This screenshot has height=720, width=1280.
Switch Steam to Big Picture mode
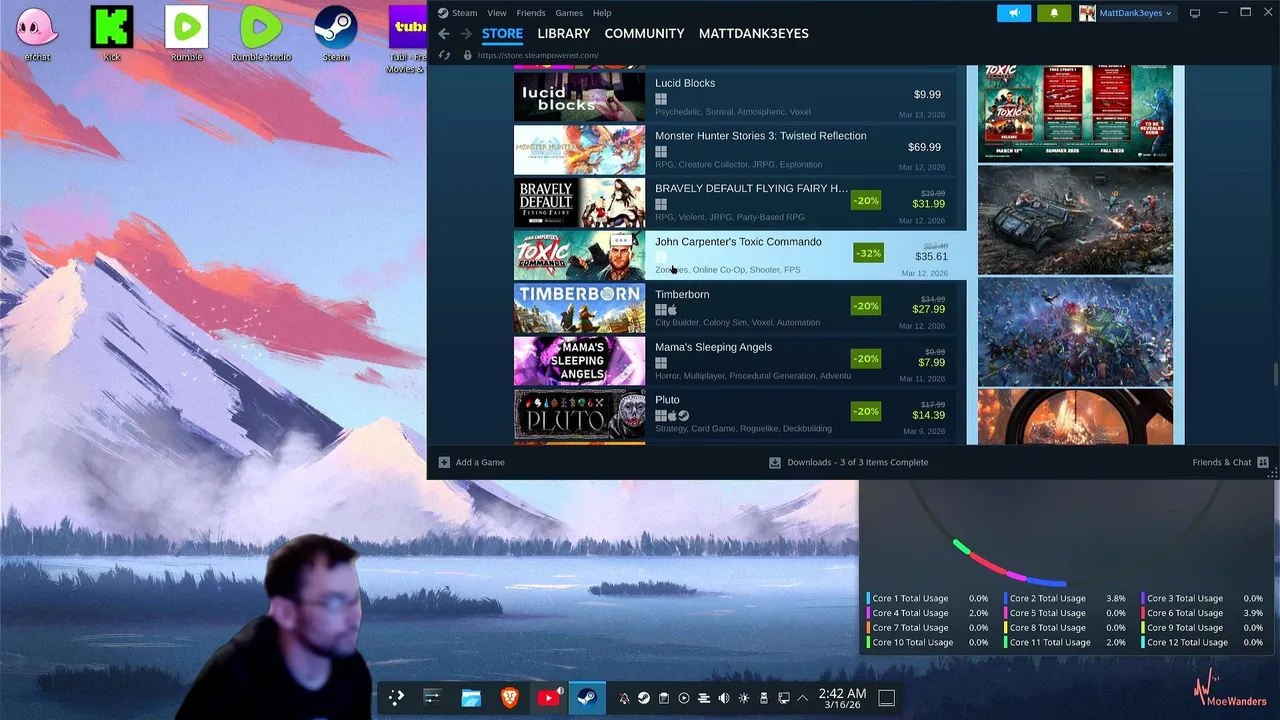click(x=1195, y=13)
